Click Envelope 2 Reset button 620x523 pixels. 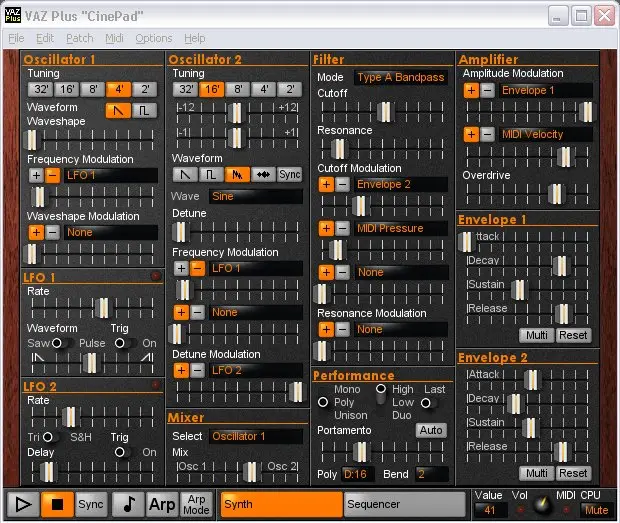pyautogui.click(x=573, y=473)
